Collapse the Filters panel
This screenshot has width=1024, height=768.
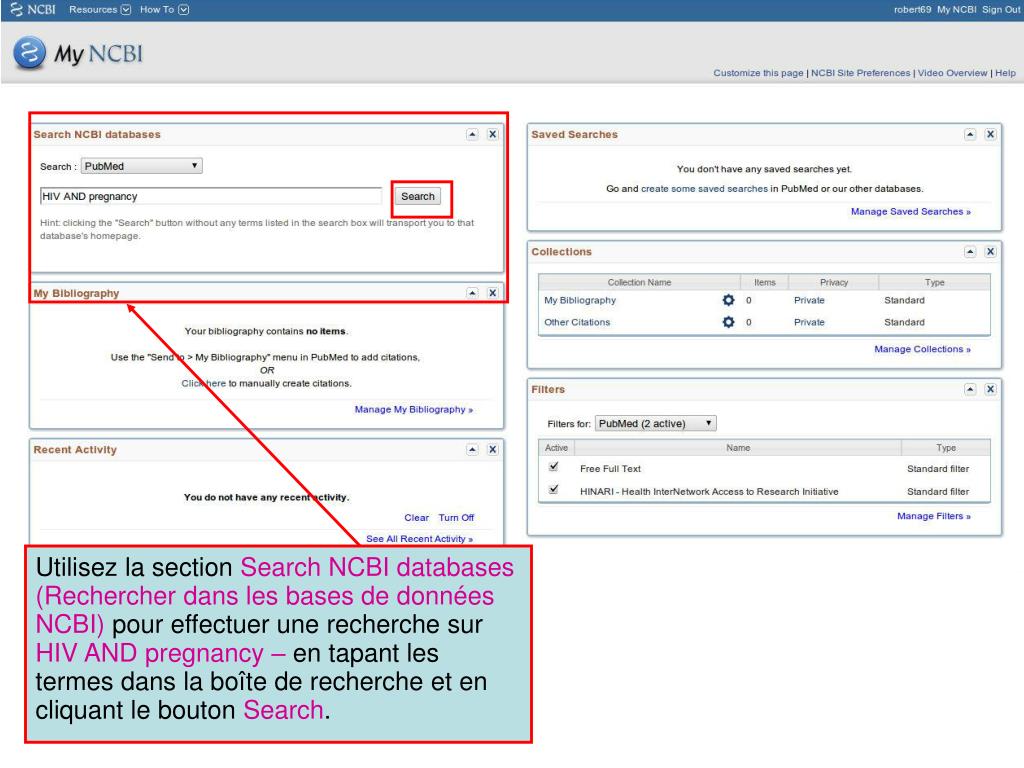970,389
